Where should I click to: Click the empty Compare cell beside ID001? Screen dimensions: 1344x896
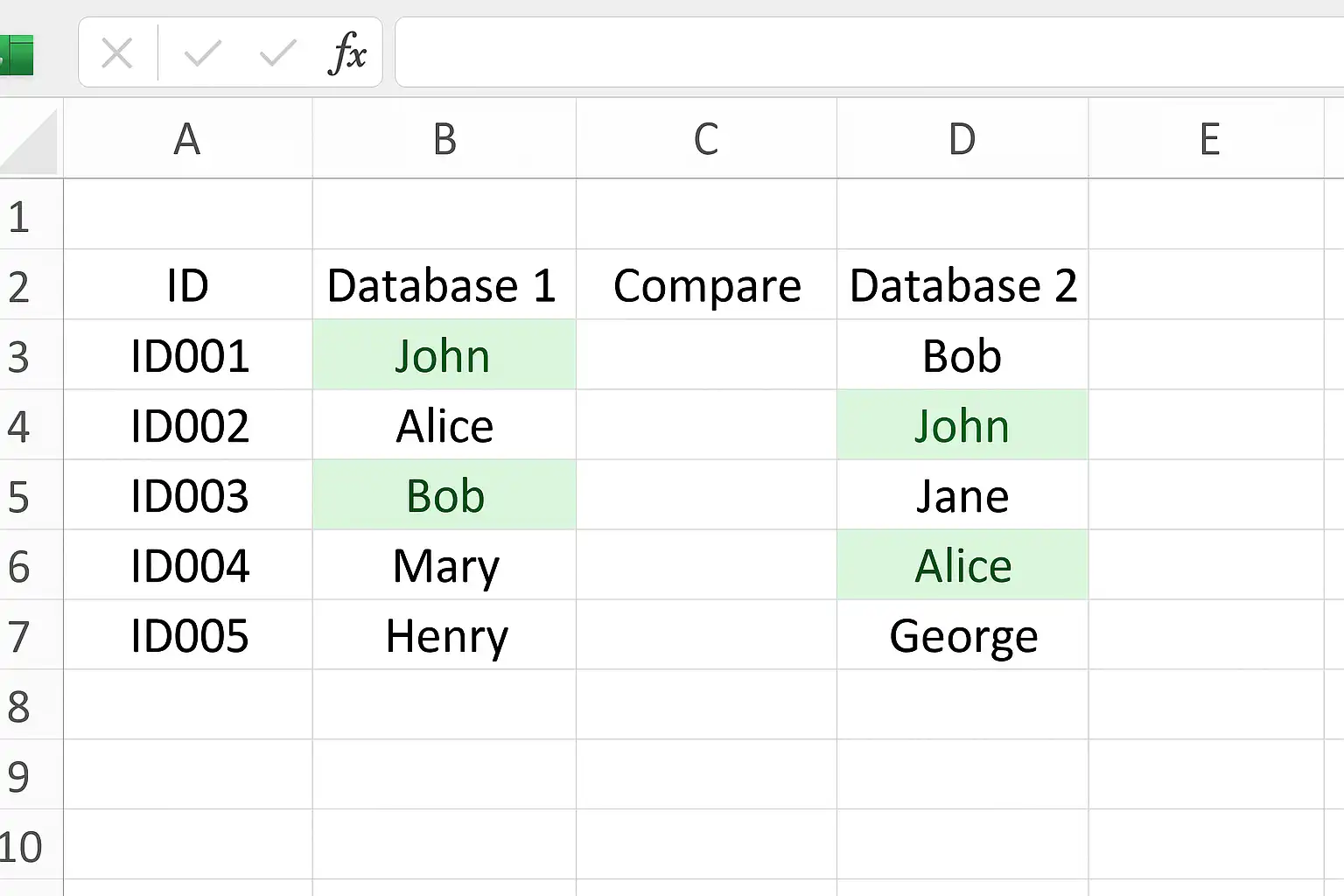click(x=706, y=355)
